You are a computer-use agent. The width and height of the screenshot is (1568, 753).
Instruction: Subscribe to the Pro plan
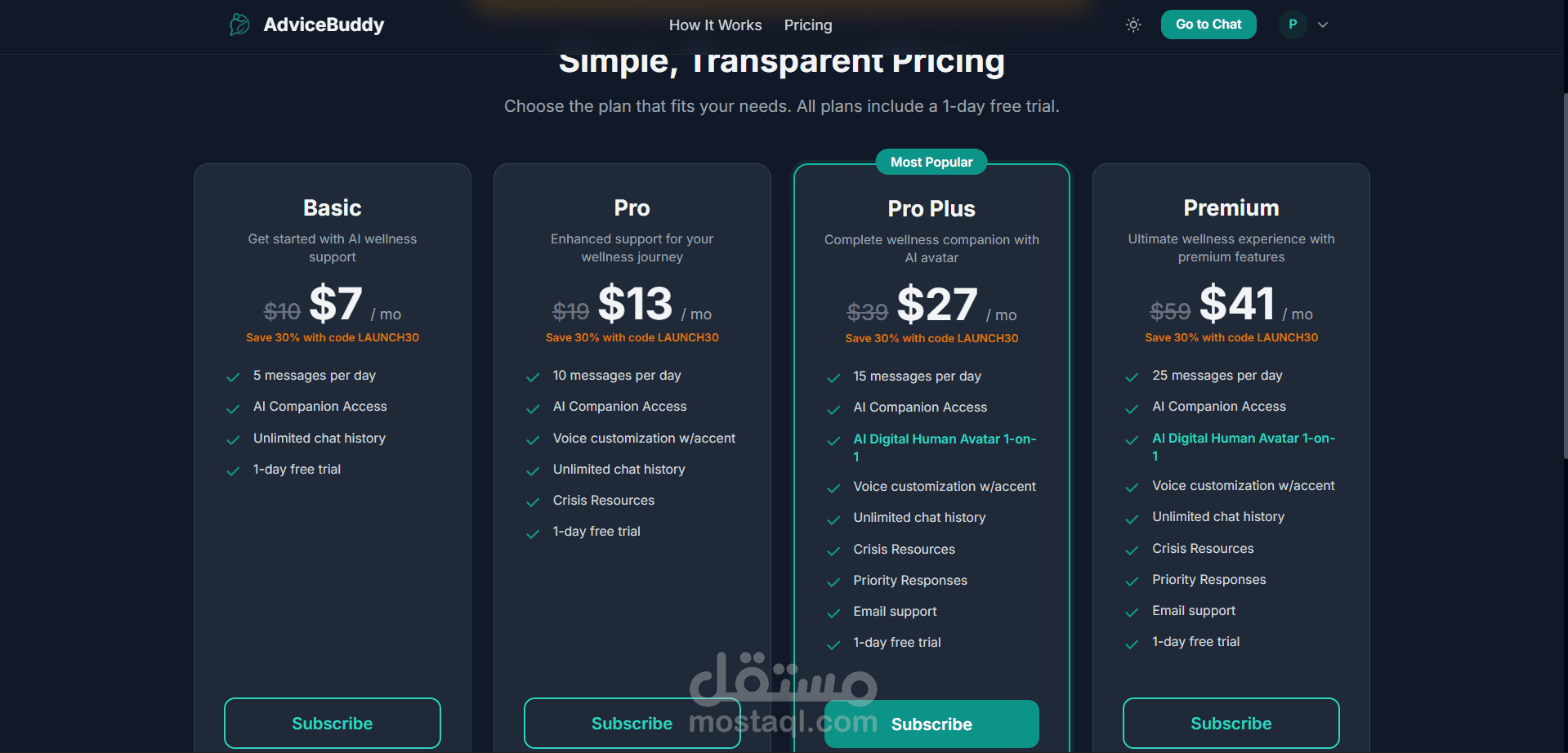[x=631, y=723]
